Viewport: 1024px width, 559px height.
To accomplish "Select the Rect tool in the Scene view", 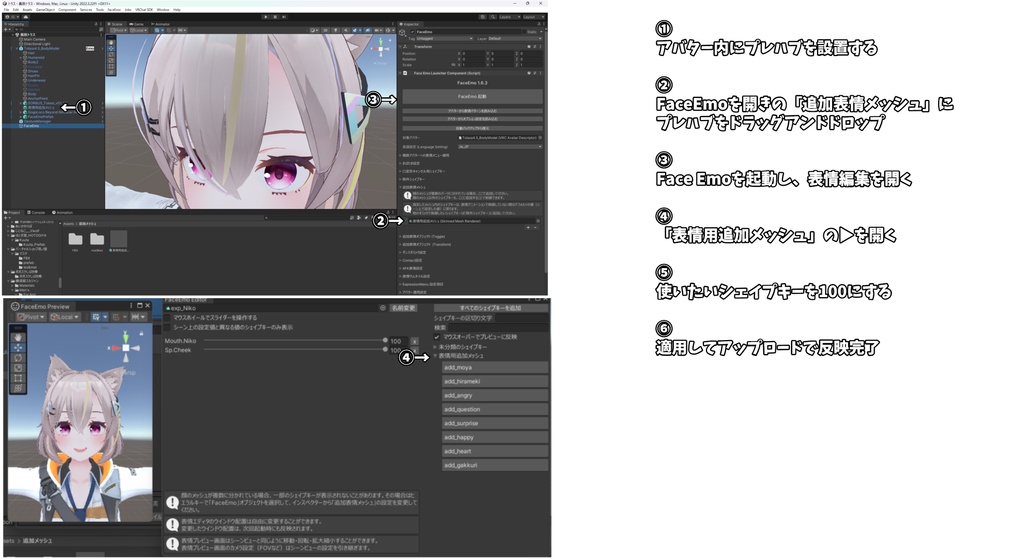I will coord(111,66).
